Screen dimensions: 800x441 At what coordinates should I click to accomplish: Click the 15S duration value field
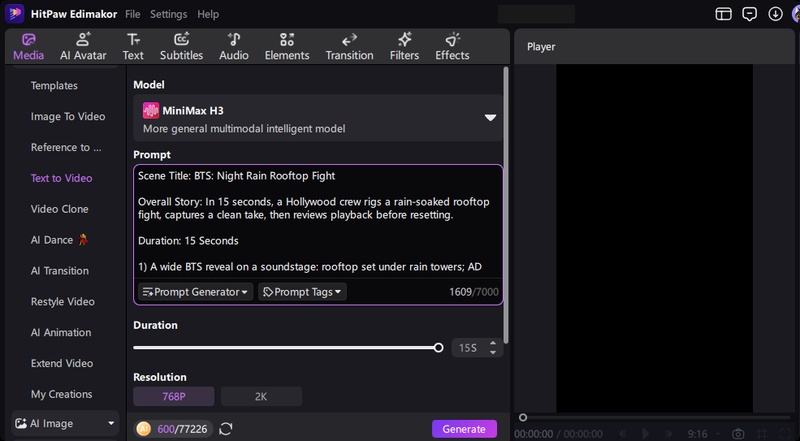[468, 348]
